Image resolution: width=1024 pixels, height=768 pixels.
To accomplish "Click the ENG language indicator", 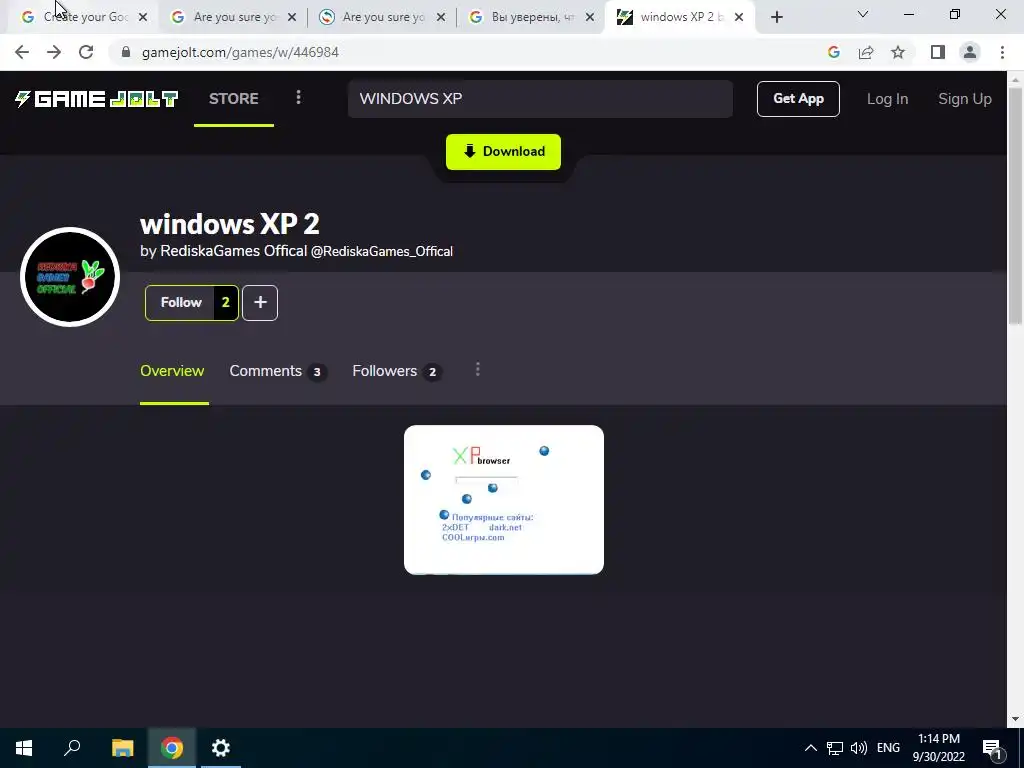I will pyautogui.click(x=888, y=748).
